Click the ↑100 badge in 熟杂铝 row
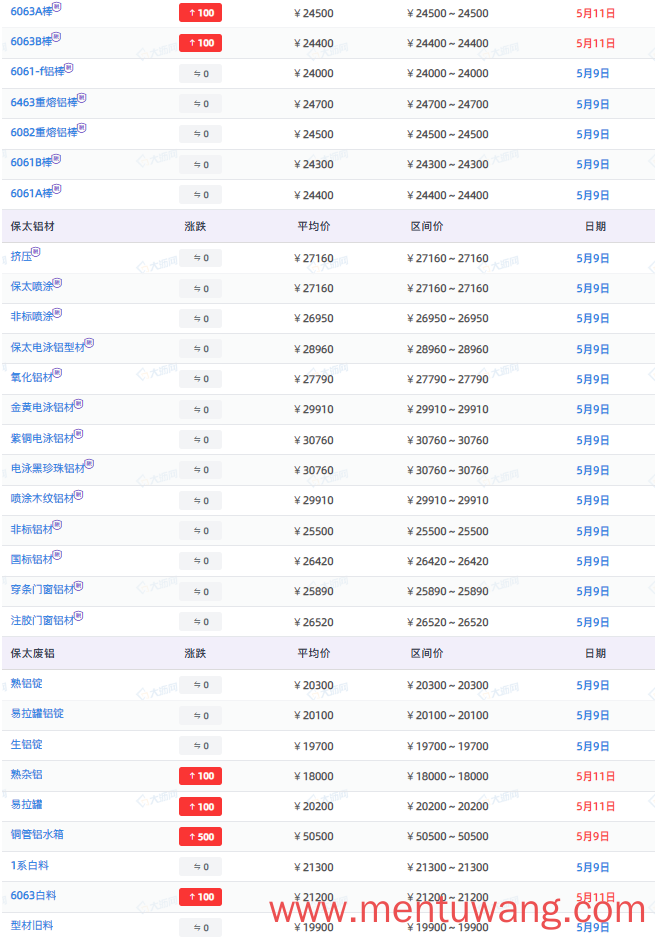Image resolution: width=655 pixels, height=940 pixels. coord(200,776)
